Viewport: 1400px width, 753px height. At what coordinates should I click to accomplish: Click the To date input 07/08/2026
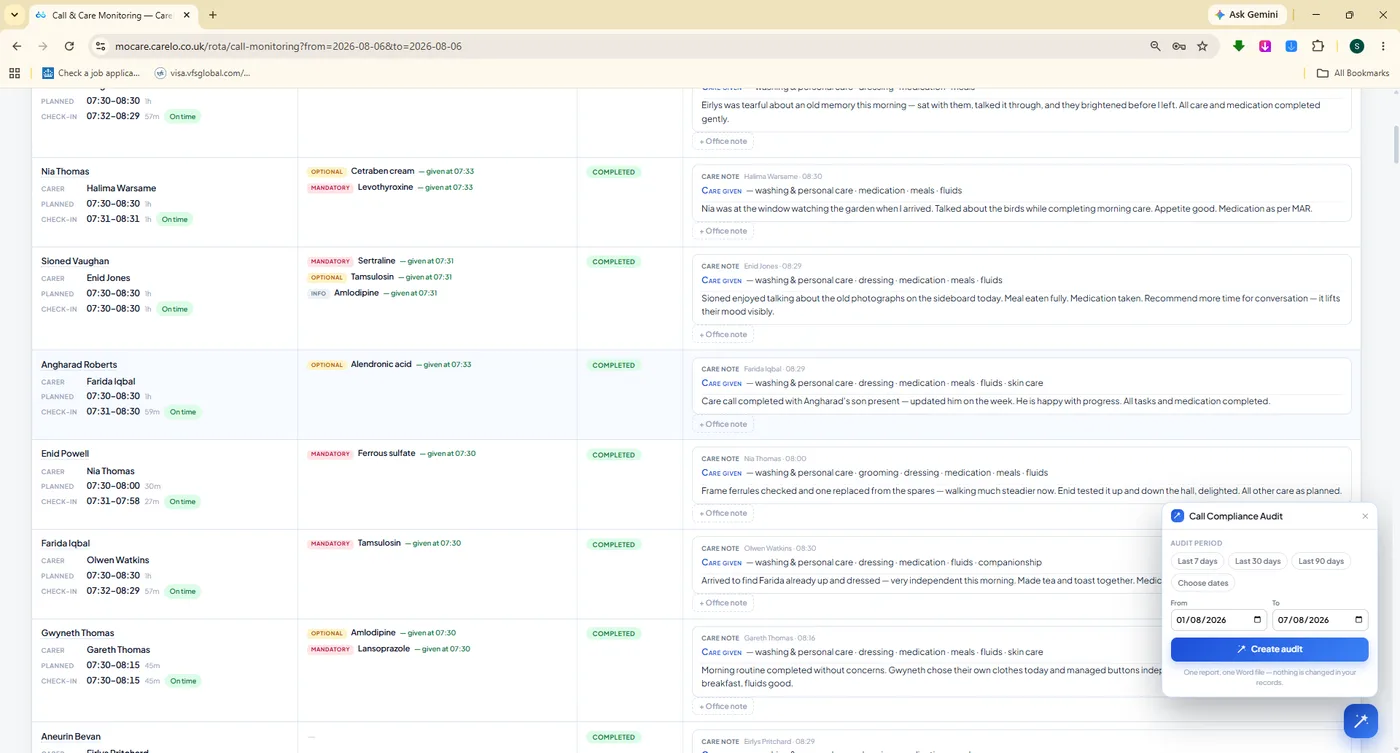click(x=1320, y=620)
